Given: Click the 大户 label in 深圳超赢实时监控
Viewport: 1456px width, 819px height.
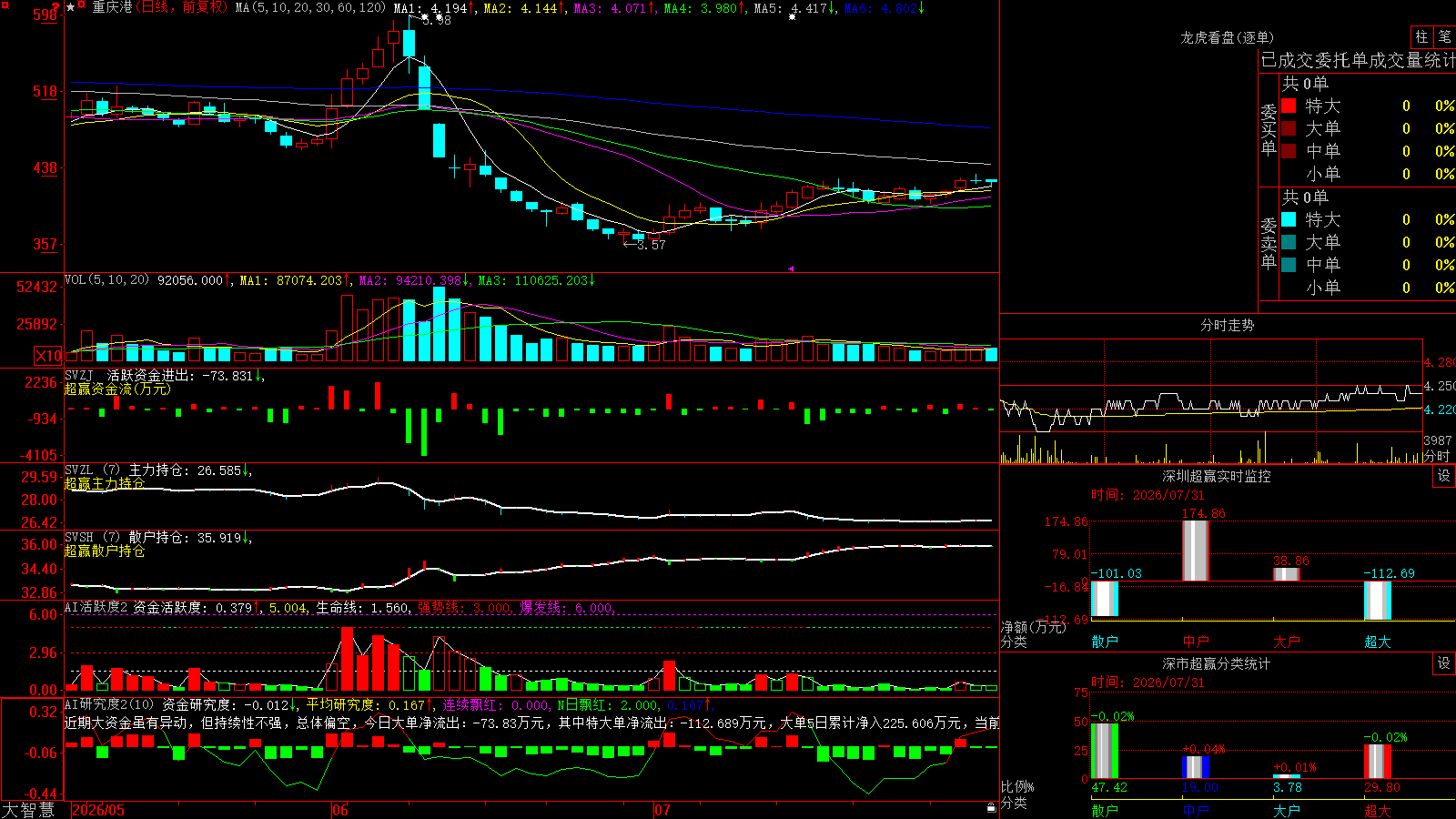Looking at the screenshot, I should click(1287, 642).
